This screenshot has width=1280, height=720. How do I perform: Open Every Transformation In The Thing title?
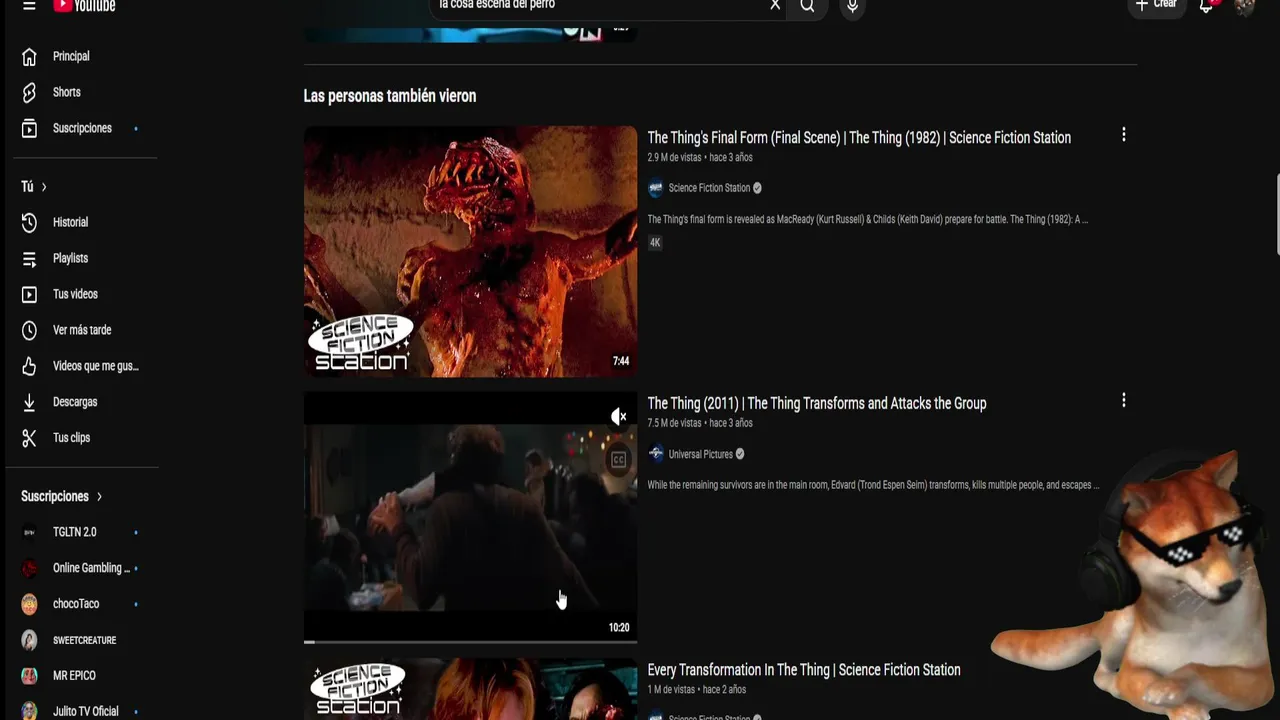804,670
